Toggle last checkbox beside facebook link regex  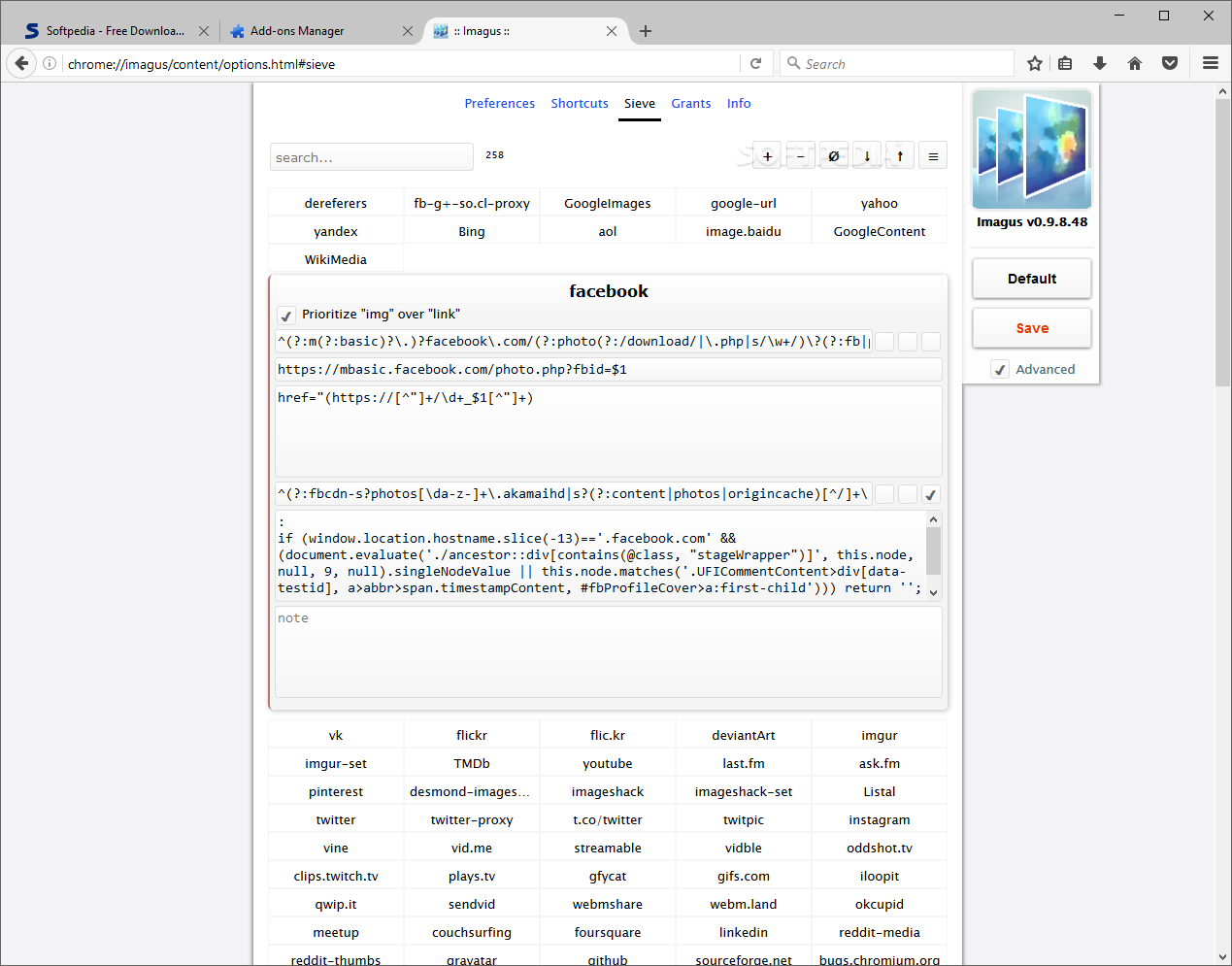[931, 342]
